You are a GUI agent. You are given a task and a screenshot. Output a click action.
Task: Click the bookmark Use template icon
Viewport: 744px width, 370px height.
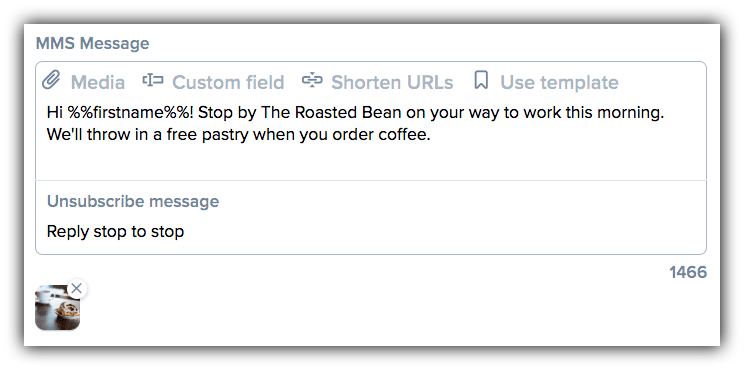click(x=481, y=81)
